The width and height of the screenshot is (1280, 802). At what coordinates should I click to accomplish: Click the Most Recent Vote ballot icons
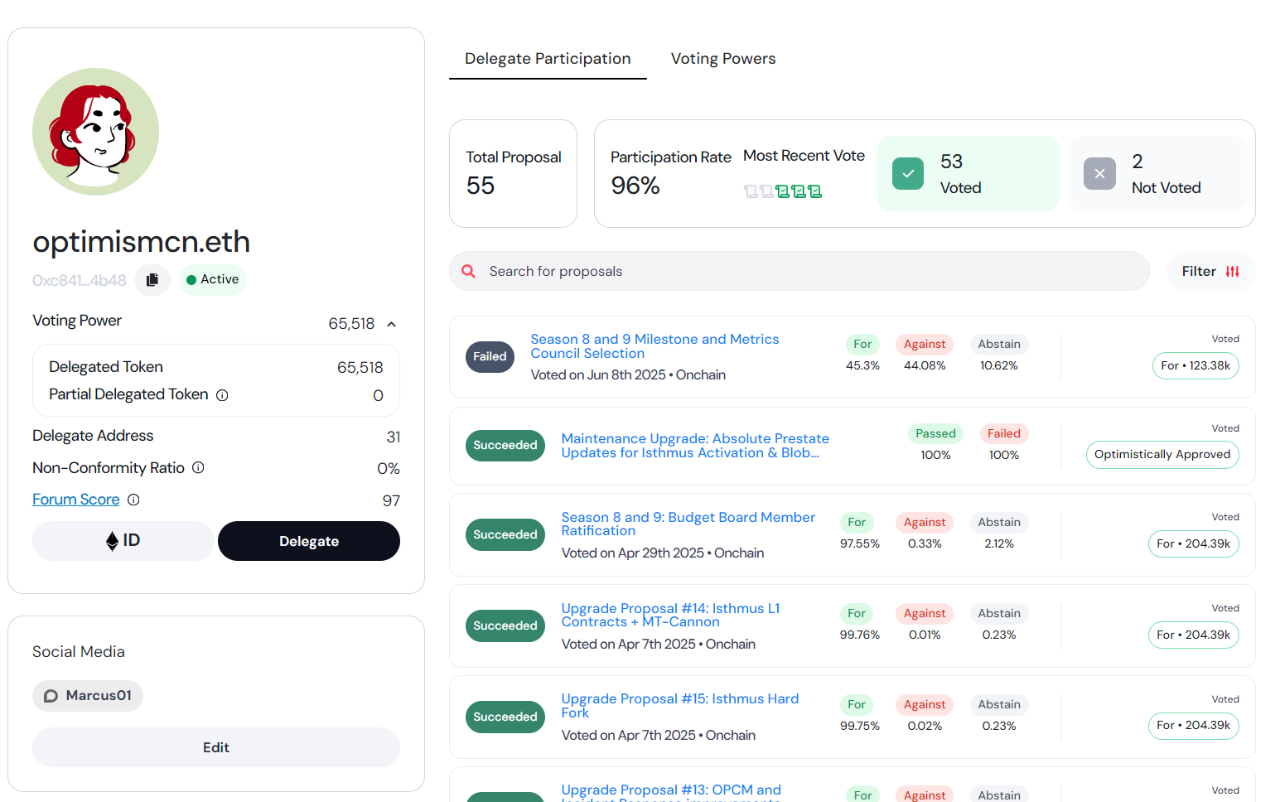click(783, 191)
